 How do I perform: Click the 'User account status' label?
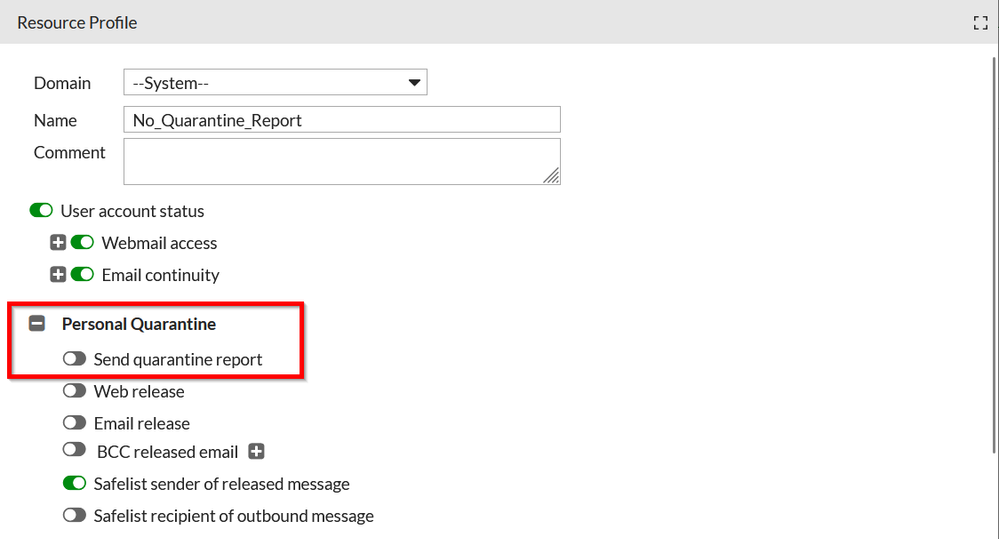coord(133,211)
